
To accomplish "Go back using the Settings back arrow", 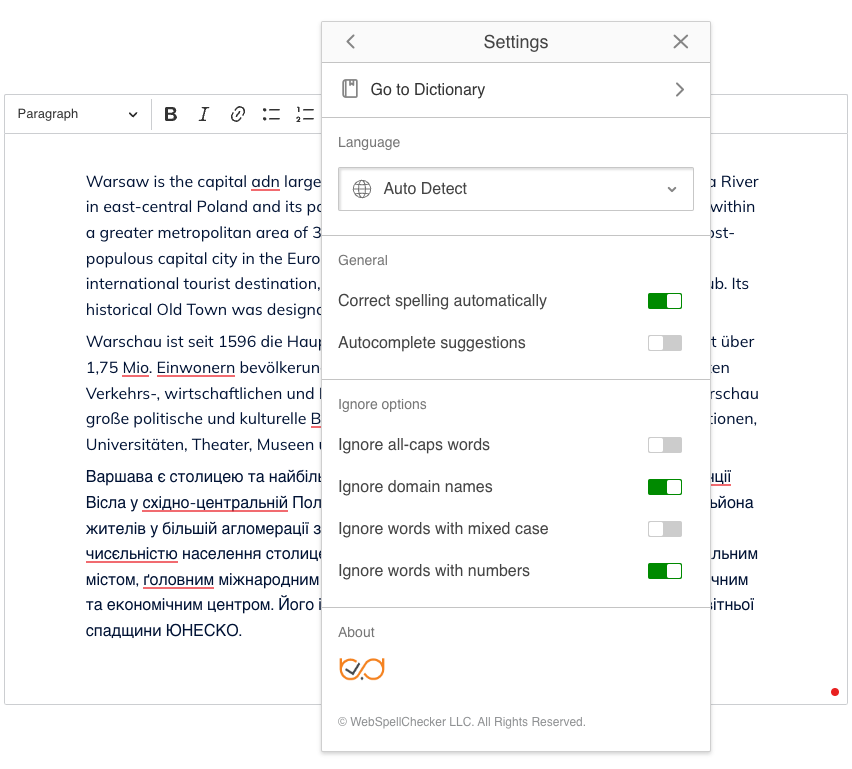I will point(350,42).
